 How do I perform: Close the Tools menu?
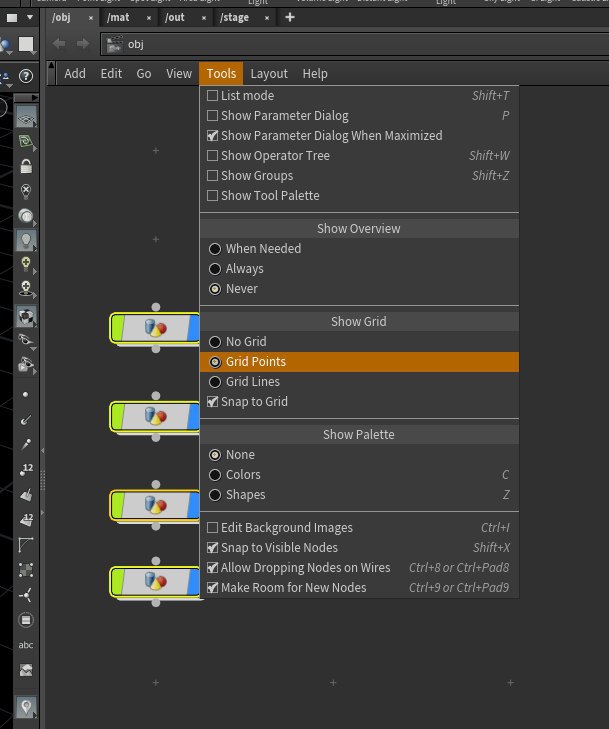[x=221, y=73]
